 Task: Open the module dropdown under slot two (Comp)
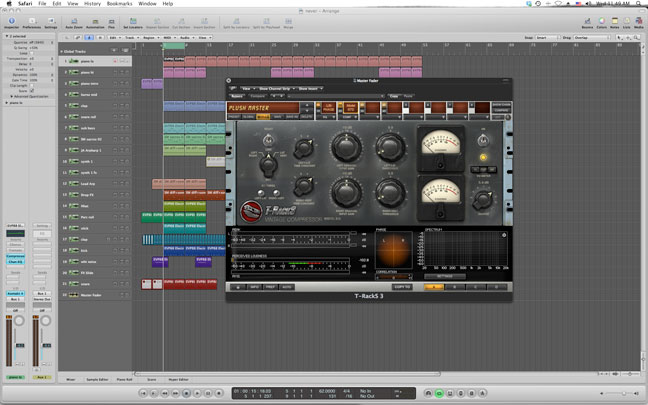350,117
